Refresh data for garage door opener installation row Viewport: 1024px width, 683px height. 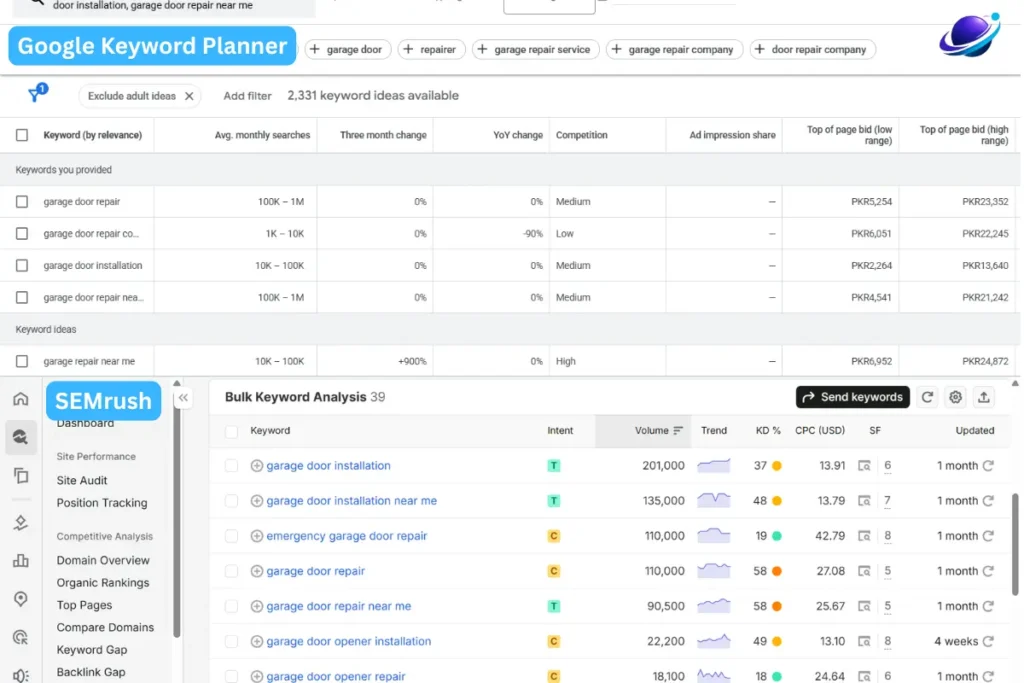988,641
